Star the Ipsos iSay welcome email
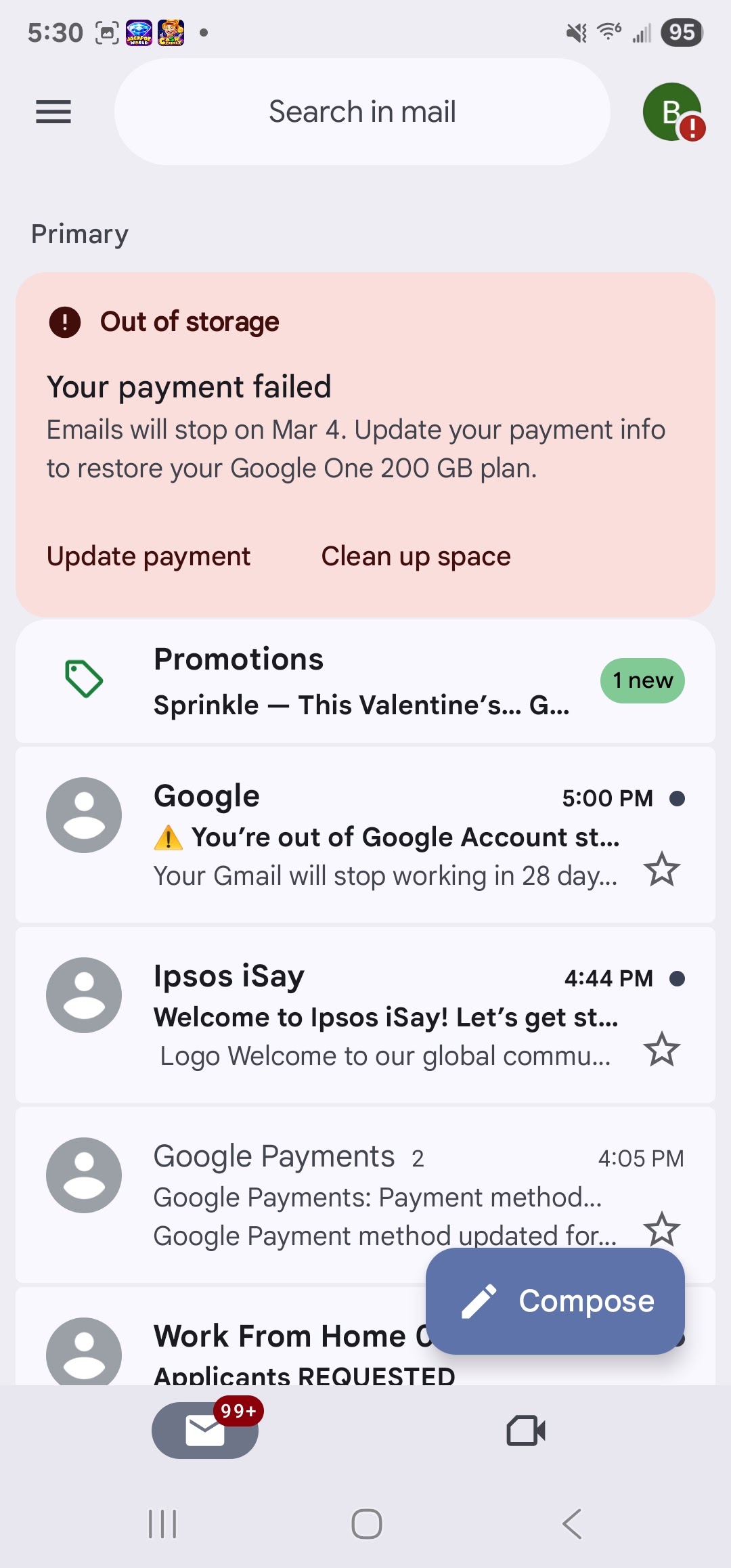This screenshot has height=1568, width=731. 661,1049
